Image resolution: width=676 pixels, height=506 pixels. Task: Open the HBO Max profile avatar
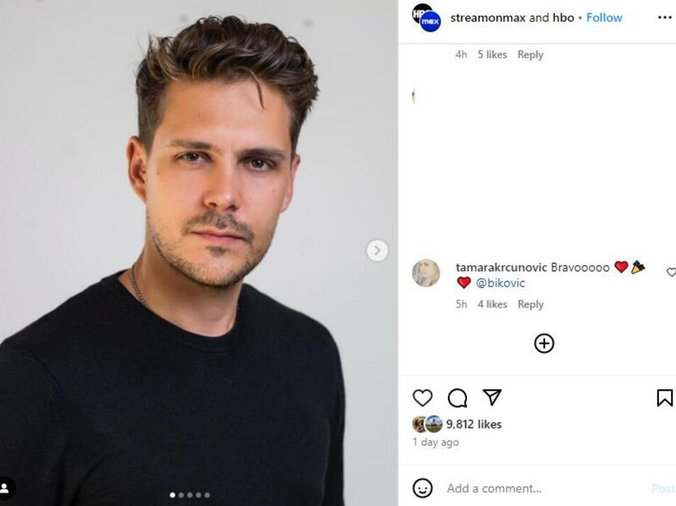point(427,18)
